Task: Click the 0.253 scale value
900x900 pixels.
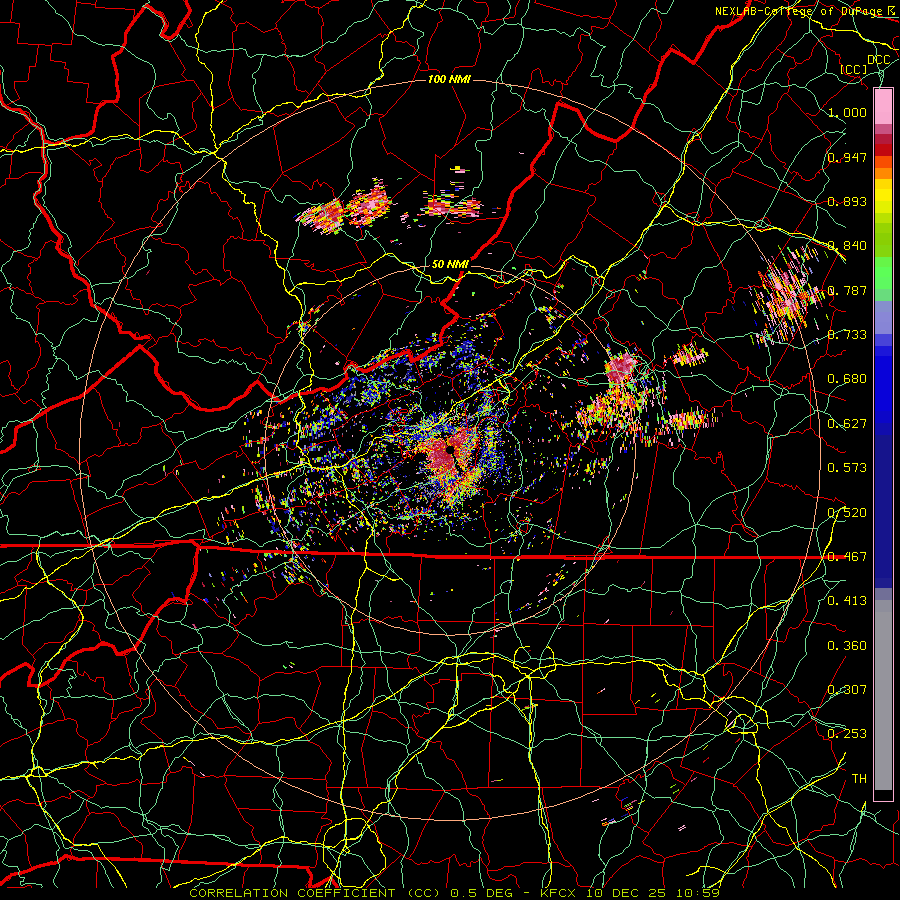Action: (x=847, y=734)
